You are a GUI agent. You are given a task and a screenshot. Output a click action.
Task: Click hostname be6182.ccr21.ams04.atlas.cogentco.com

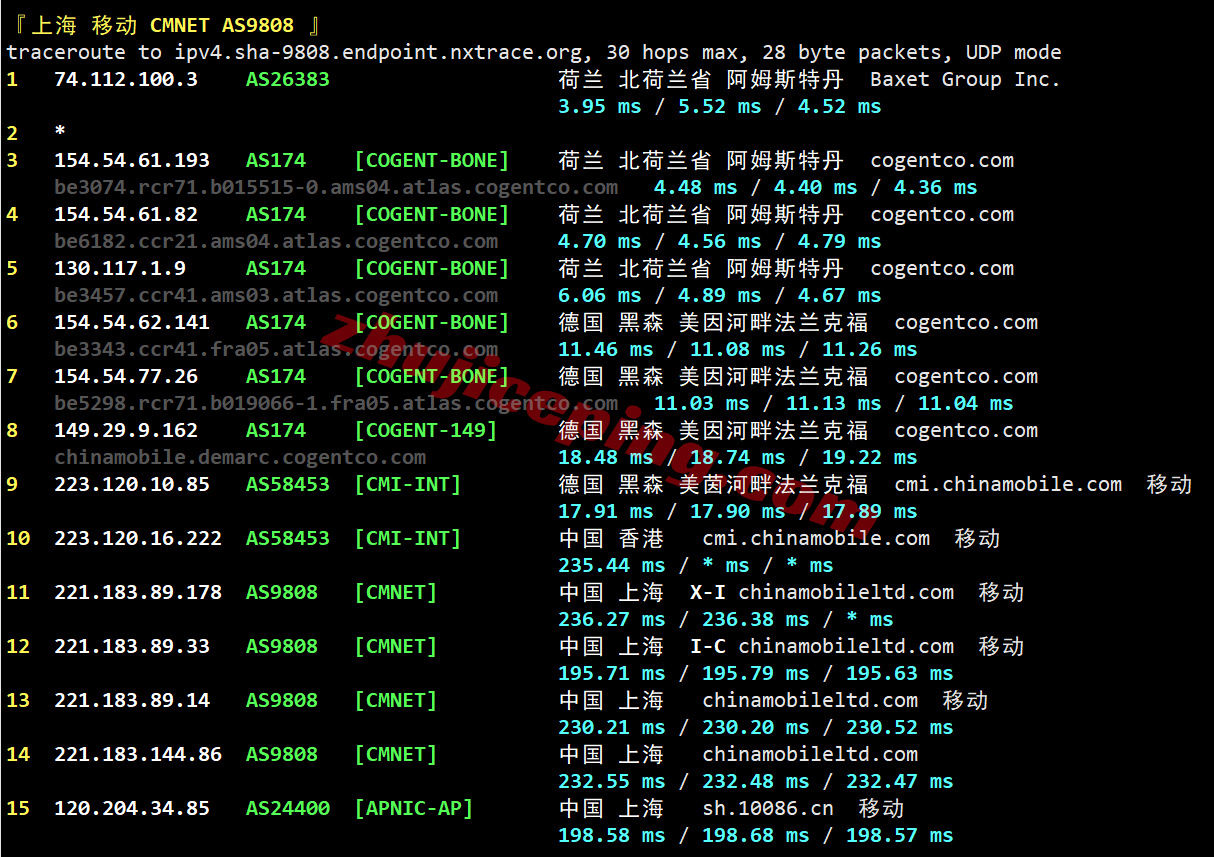276,241
